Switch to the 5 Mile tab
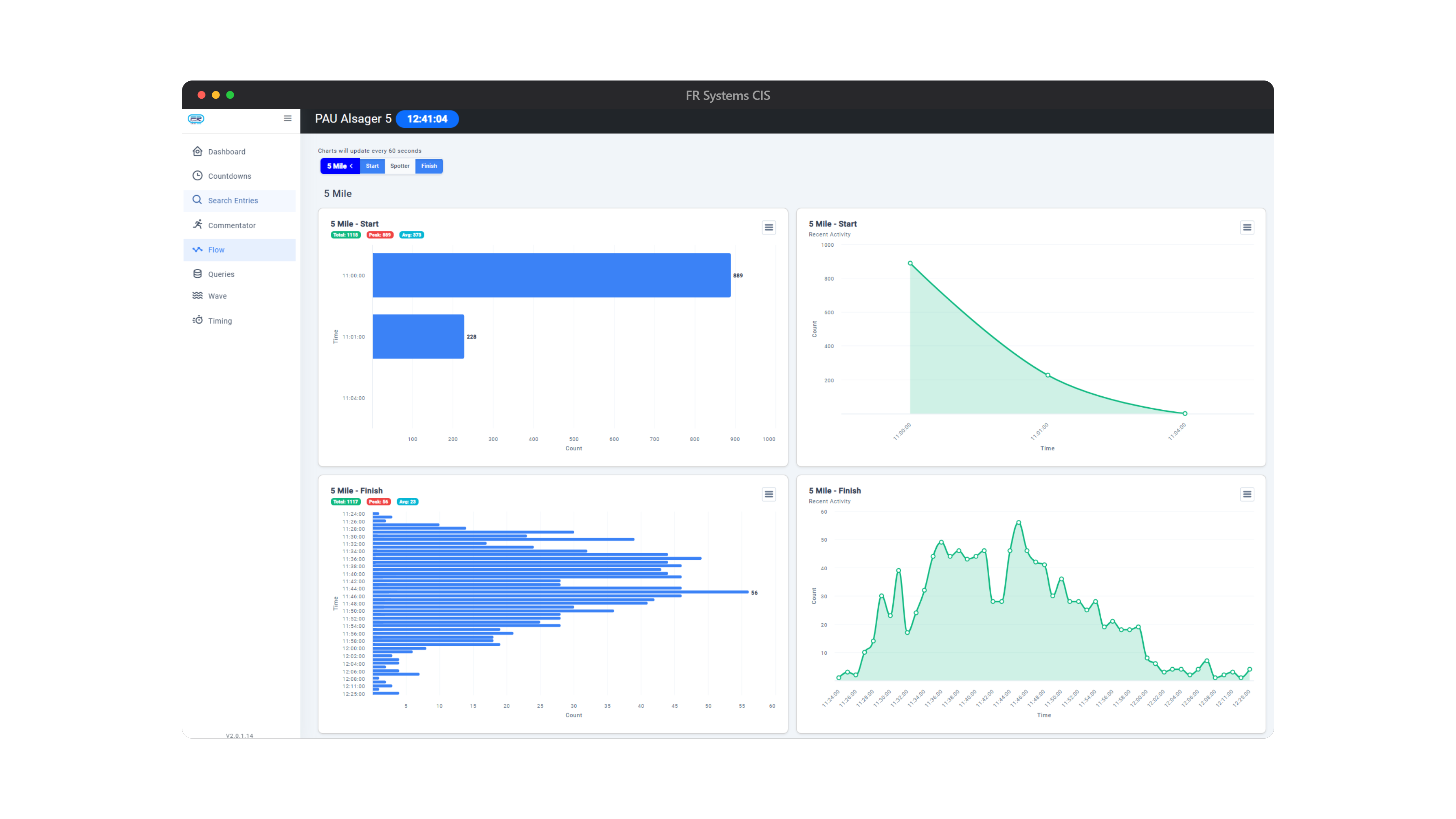 click(x=337, y=165)
